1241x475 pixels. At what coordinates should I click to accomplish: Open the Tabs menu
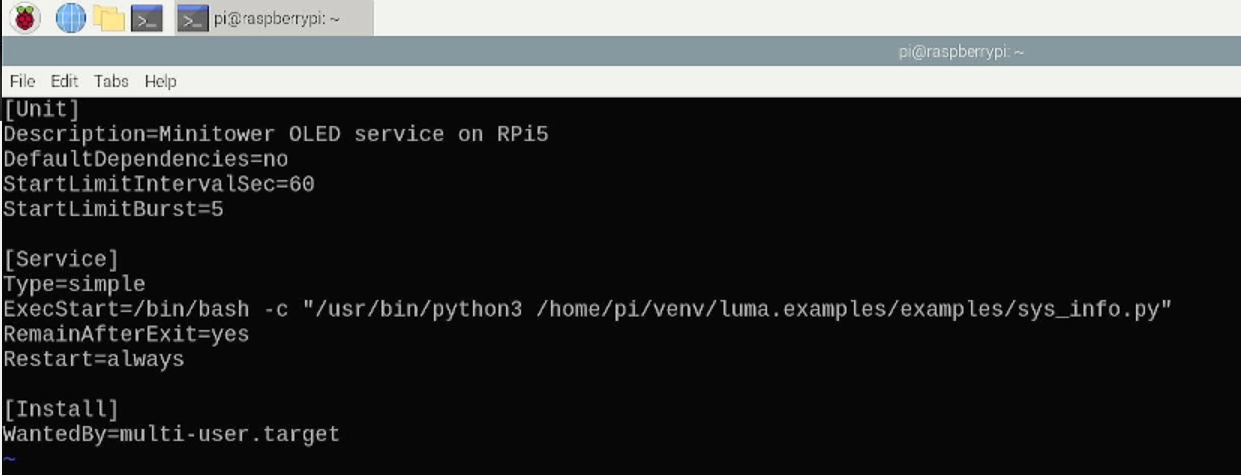coord(111,81)
